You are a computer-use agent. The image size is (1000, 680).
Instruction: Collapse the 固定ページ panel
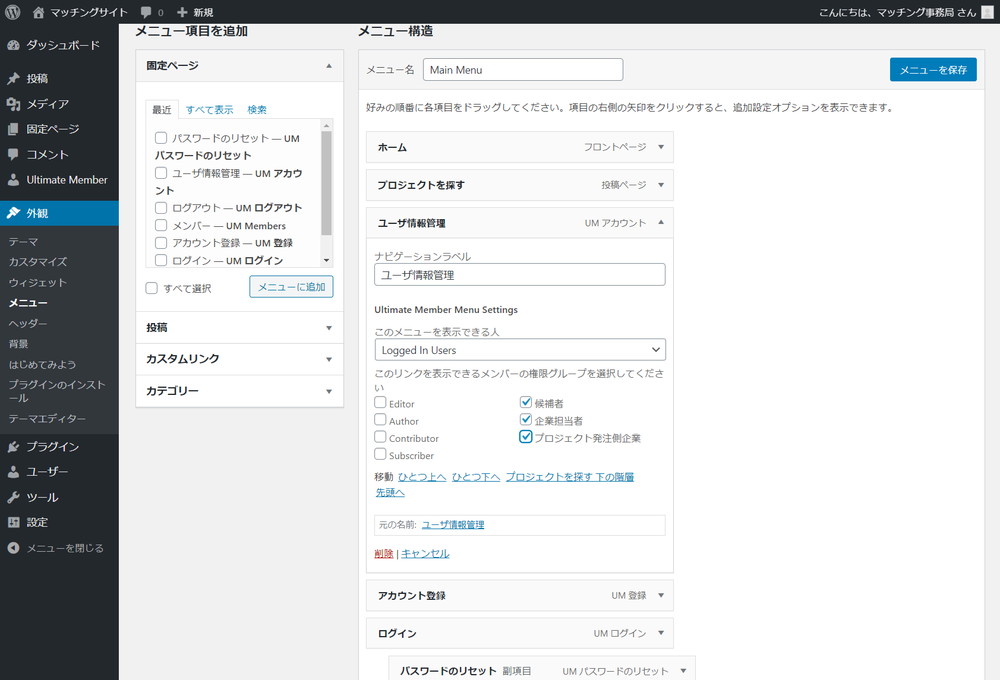(329, 66)
